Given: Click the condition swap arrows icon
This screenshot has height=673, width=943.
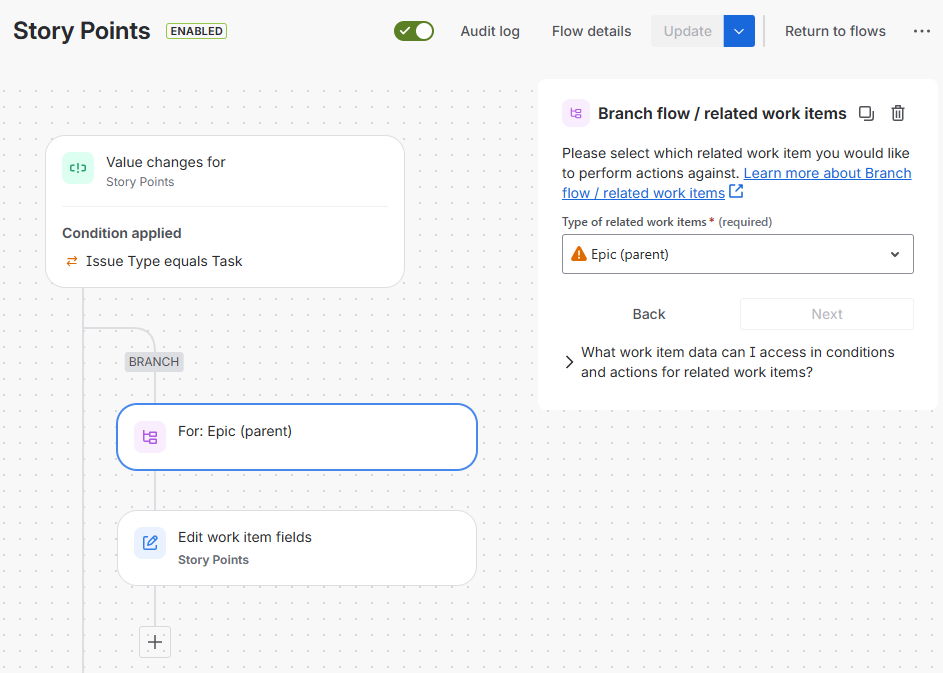Looking at the screenshot, I should click(x=72, y=261).
